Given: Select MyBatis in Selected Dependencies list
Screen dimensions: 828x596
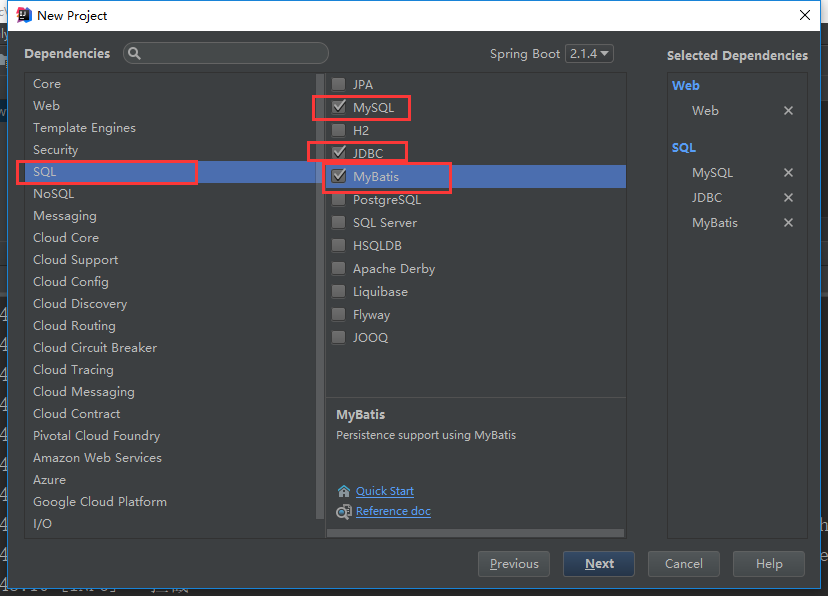Looking at the screenshot, I should click(715, 223).
